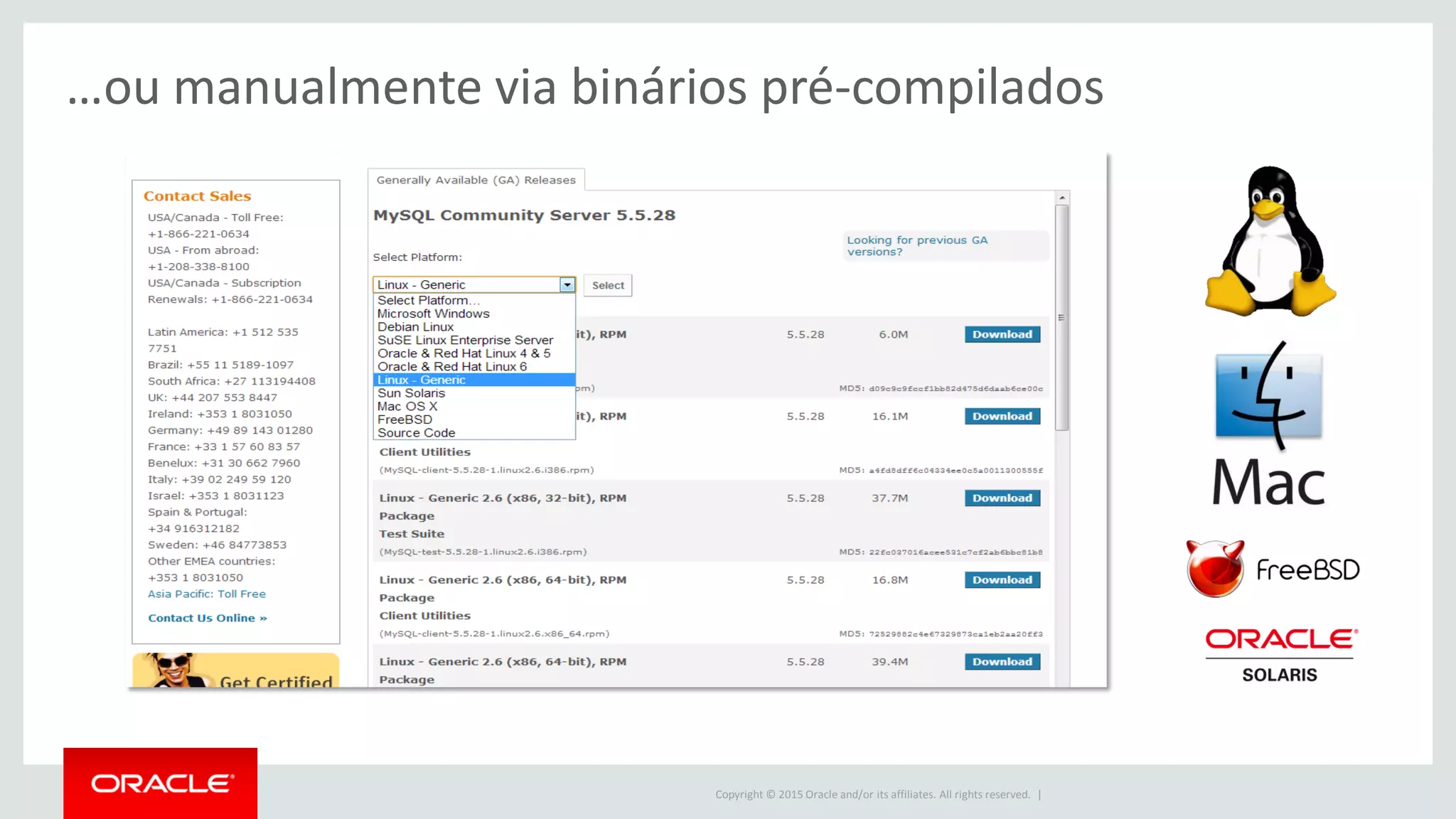Download the 16.1M RPM package
Screen dimensions: 1456x819
click(1002, 416)
